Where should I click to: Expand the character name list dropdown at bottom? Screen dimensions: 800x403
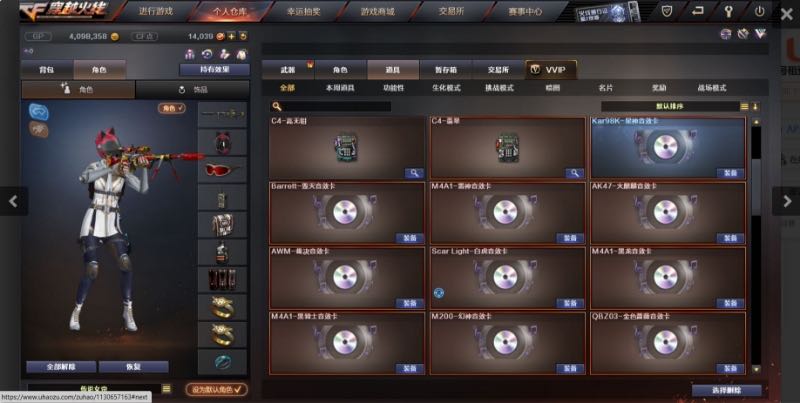point(166,389)
